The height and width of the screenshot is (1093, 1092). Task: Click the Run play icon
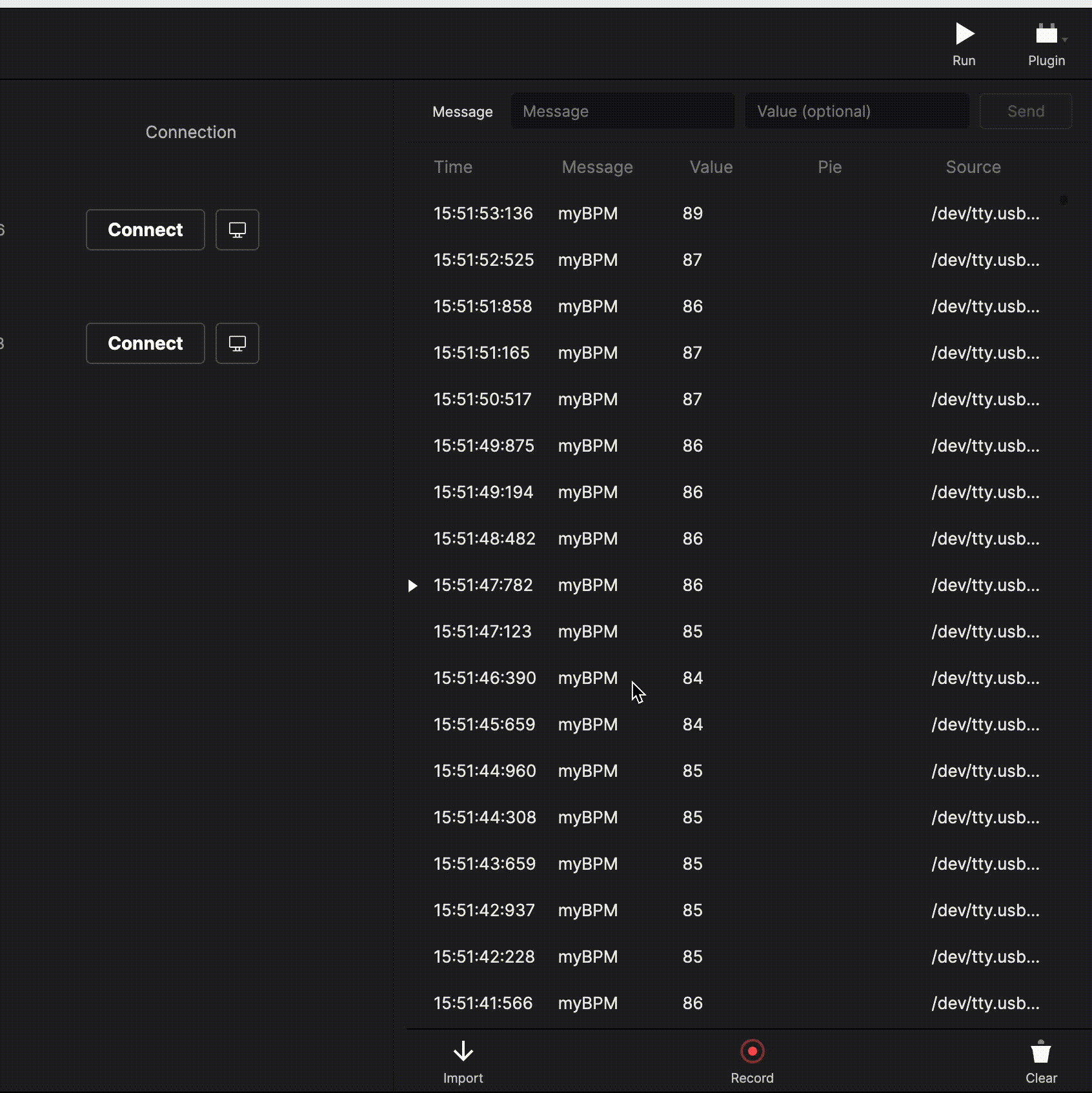pyautogui.click(x=964, y=34)
